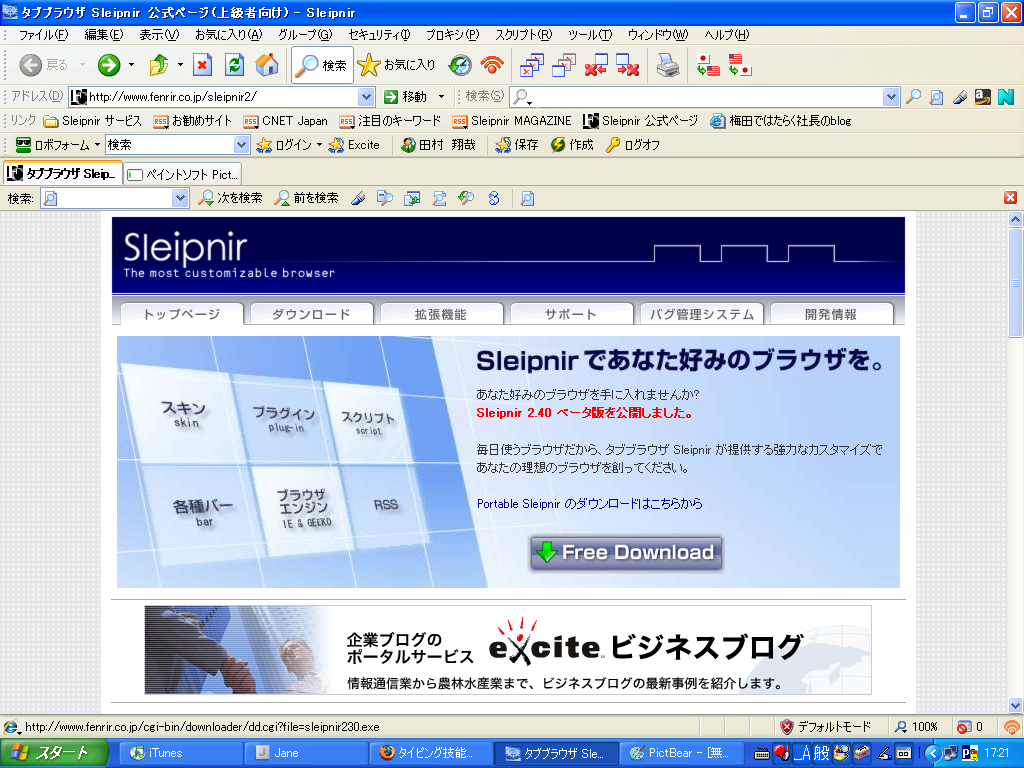
Task: Open the お気に入り(A) menu
Action: 228,35
